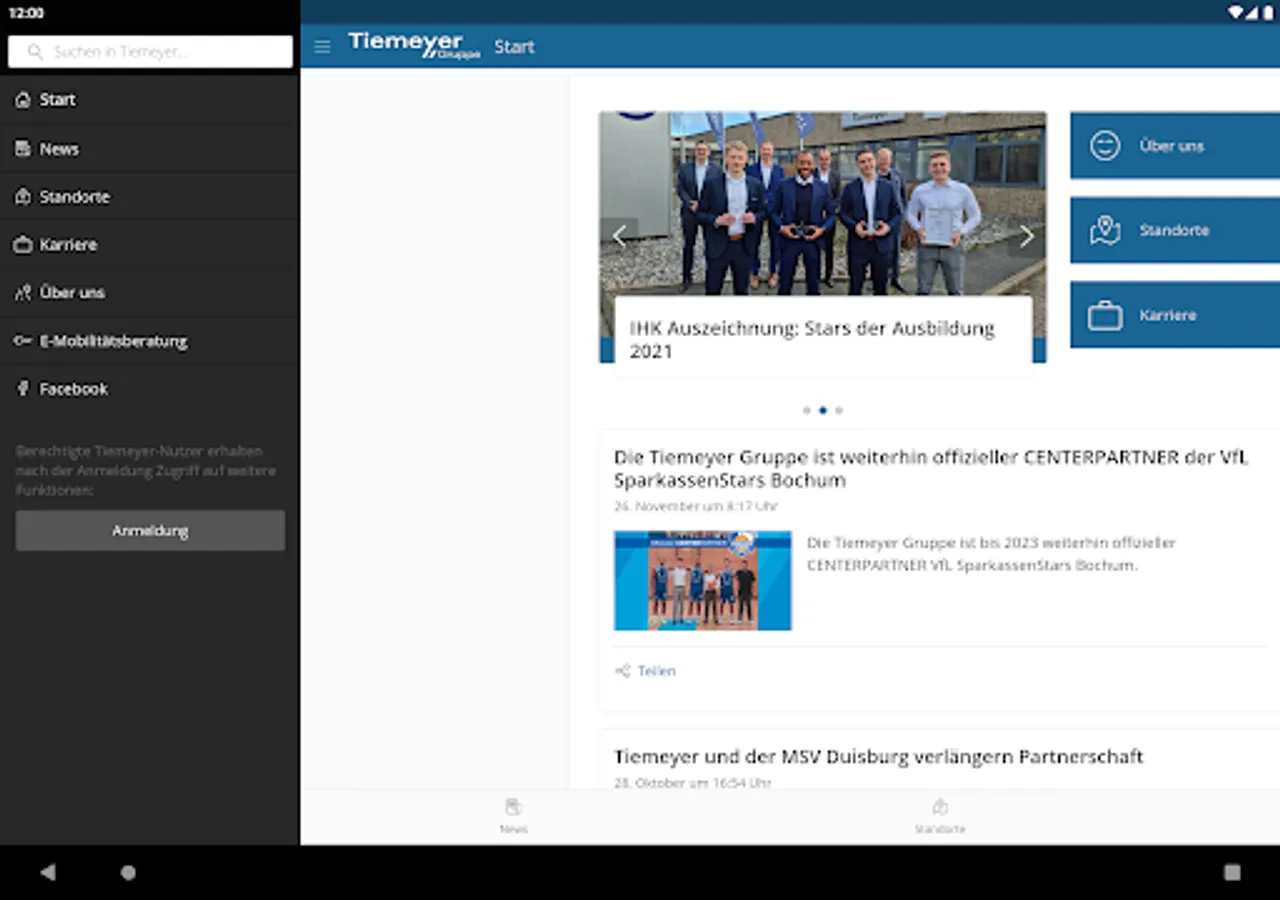Click the Karriere briefcase icon in sidebar
Screen dimensions: 1280x900
23,244
